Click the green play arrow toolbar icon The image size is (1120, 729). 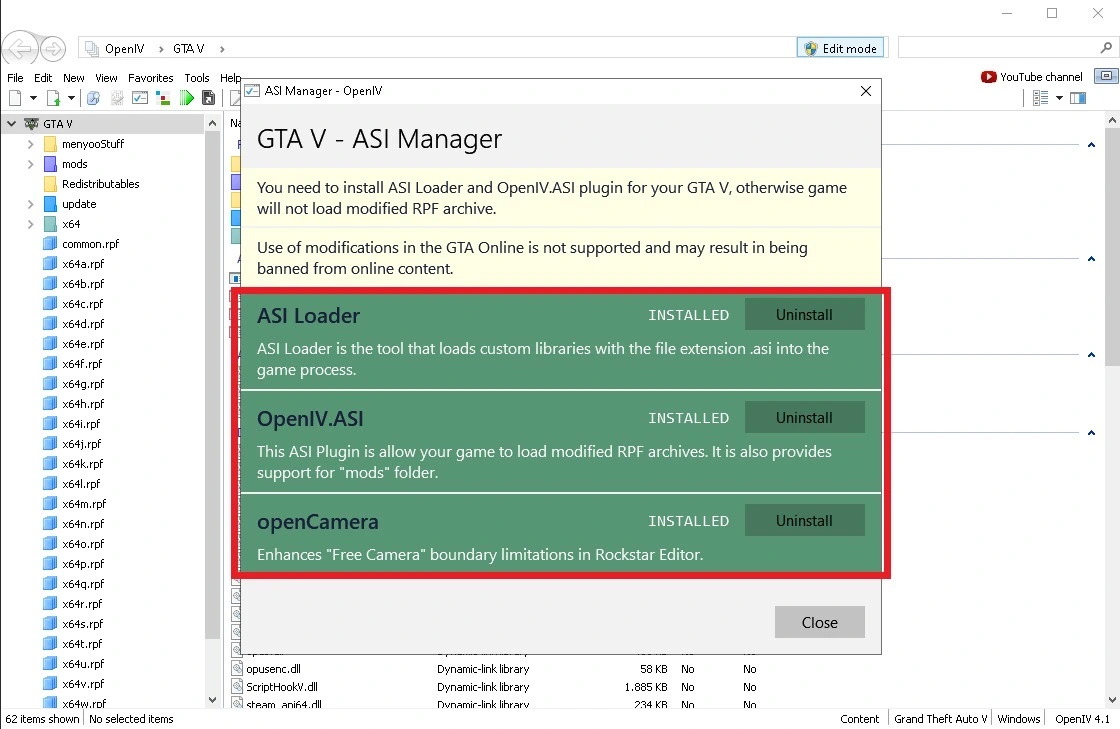coord(186,98)
